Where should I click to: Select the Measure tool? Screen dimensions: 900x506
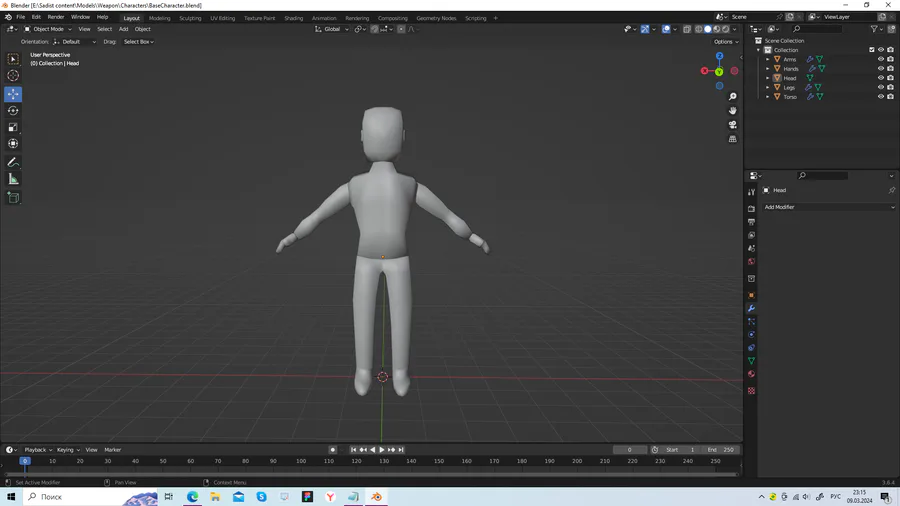pyautogui.click(x=13, y=179)
